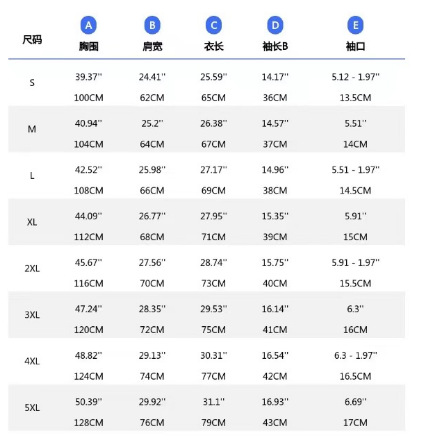Click the 66CM shoulder value for L
The image size is (430, 440).
click(152, 191)
